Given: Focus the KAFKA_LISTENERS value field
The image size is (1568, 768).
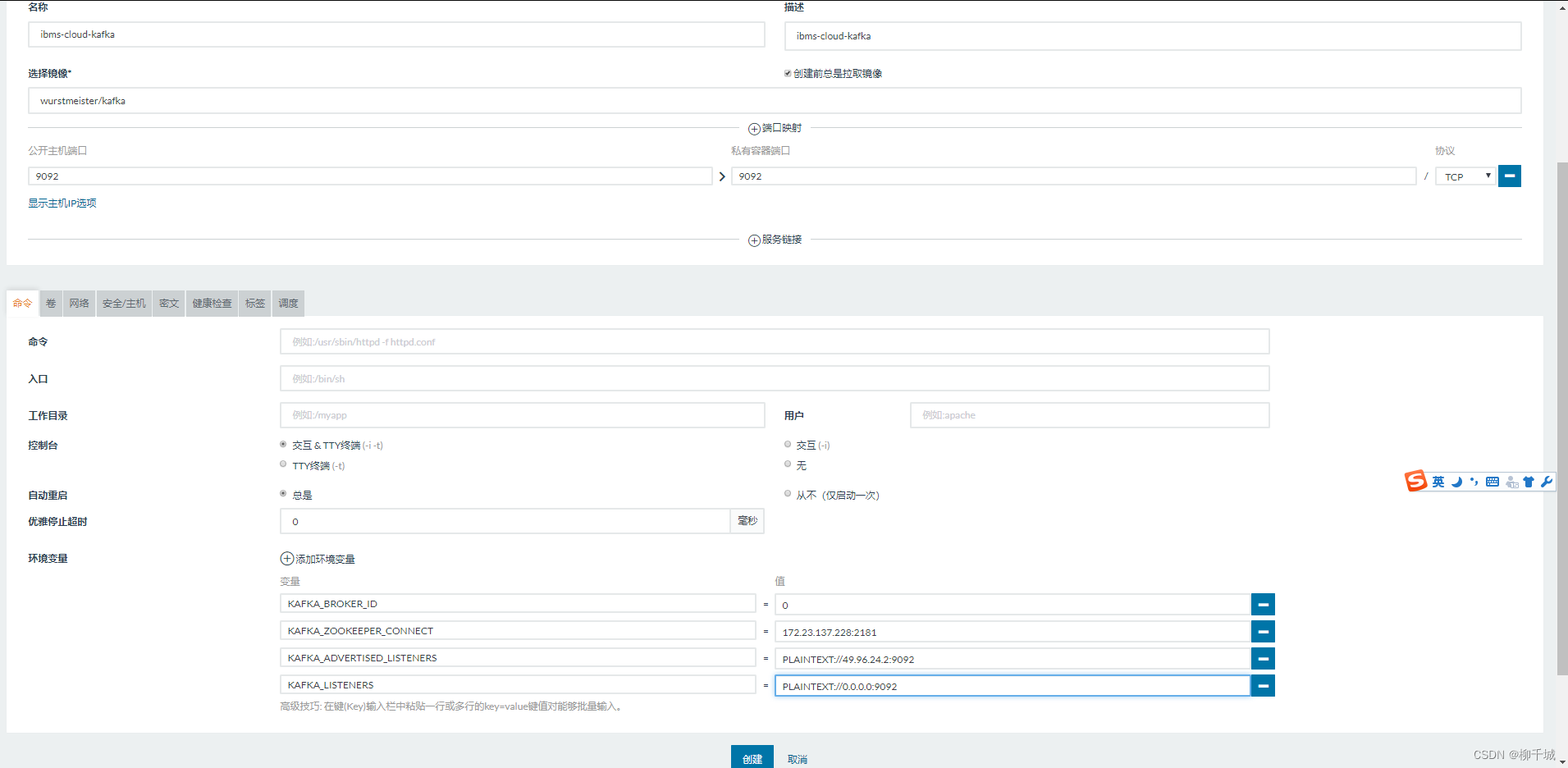Looking at the screenshot, I should click(x=1013, y=686).
